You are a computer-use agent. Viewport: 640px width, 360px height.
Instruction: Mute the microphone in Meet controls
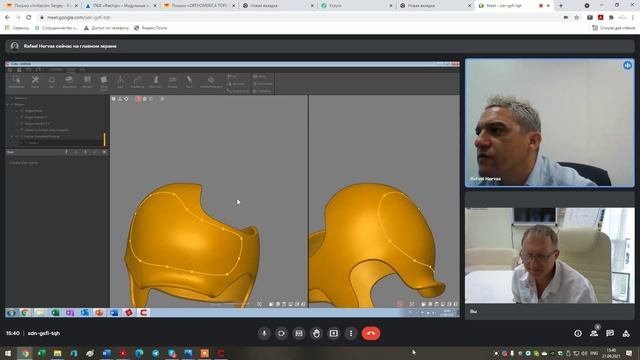point(264,333)
